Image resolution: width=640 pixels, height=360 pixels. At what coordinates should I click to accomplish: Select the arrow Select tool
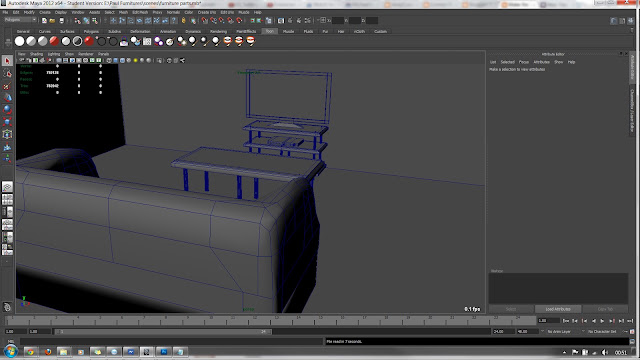pyautogui.click(x=7, y=61)
